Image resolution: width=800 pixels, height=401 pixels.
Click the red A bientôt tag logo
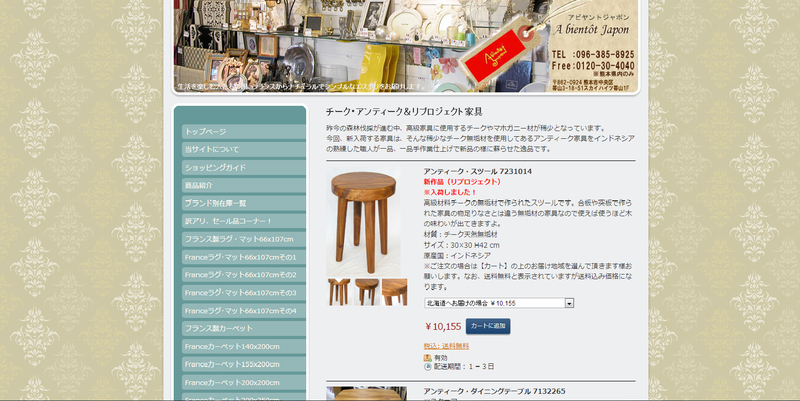pos(496,55)
